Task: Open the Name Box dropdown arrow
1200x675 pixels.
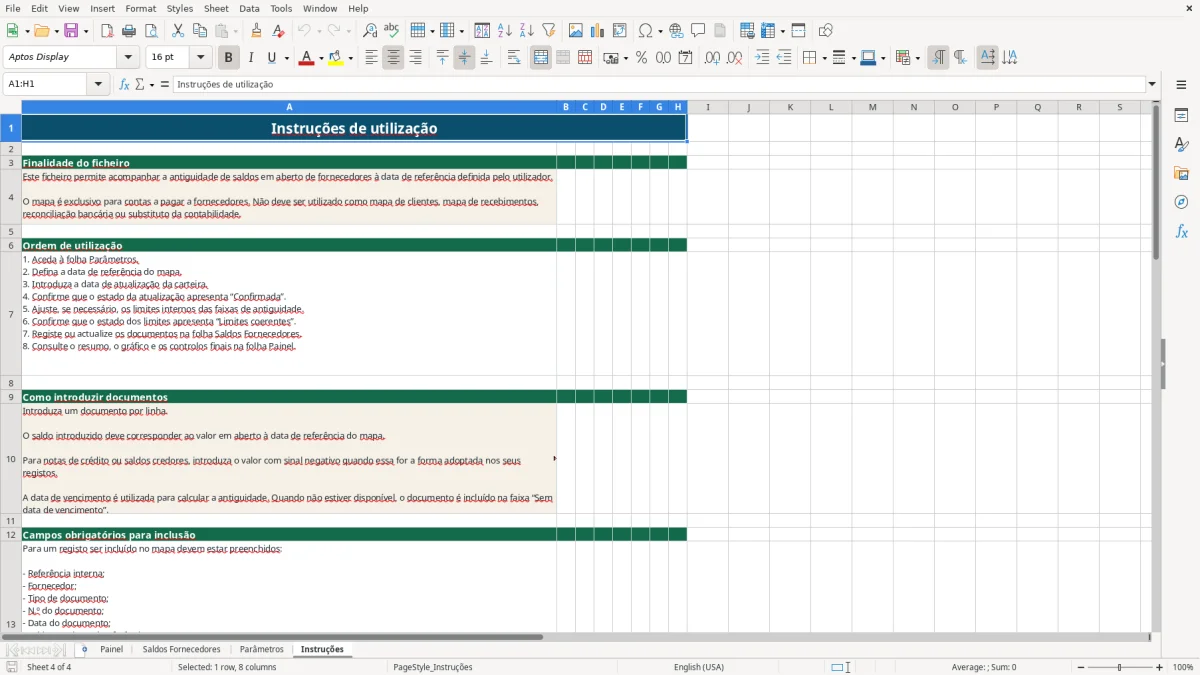Action: pos(98,84)
